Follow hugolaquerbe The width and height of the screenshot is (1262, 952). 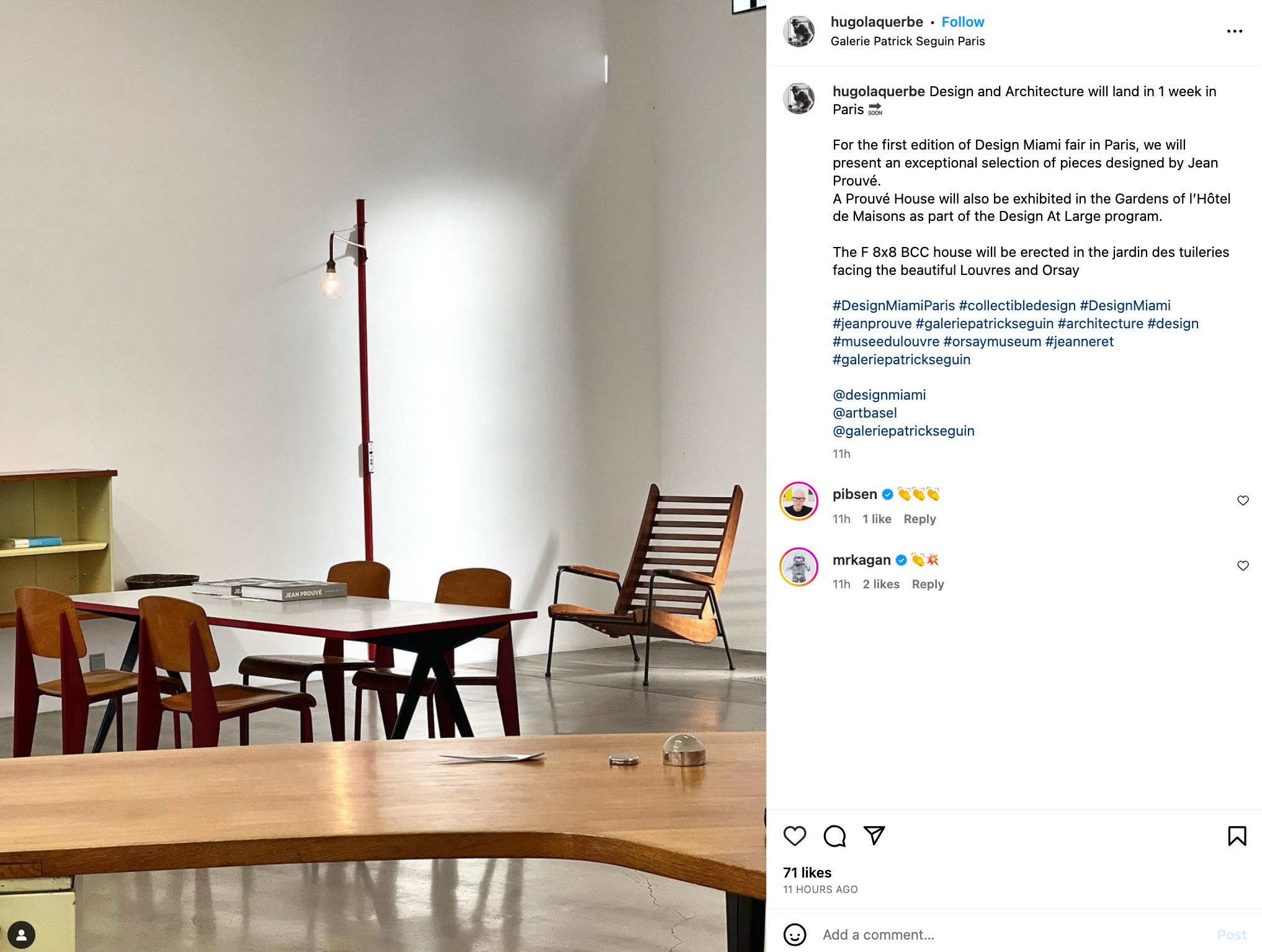pyautogui.click(x=962, y=22)
